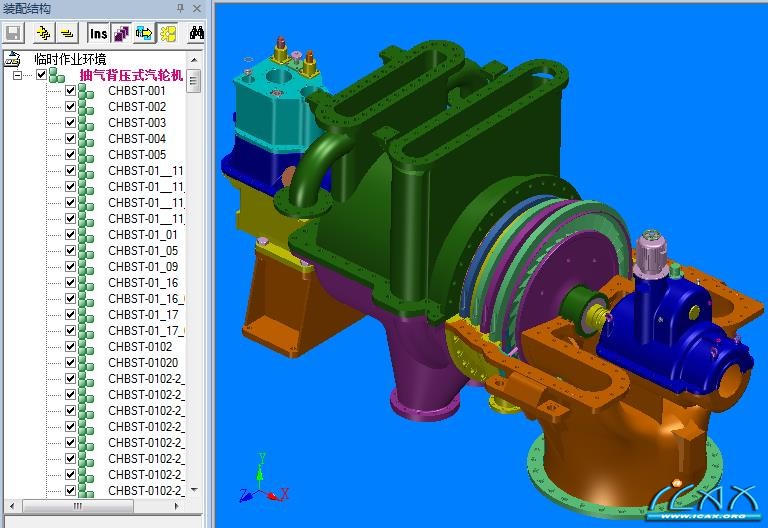768x528 pixels.
Task: Select the CHBST-01_09 row label
Action: click(x=143, y=267)
